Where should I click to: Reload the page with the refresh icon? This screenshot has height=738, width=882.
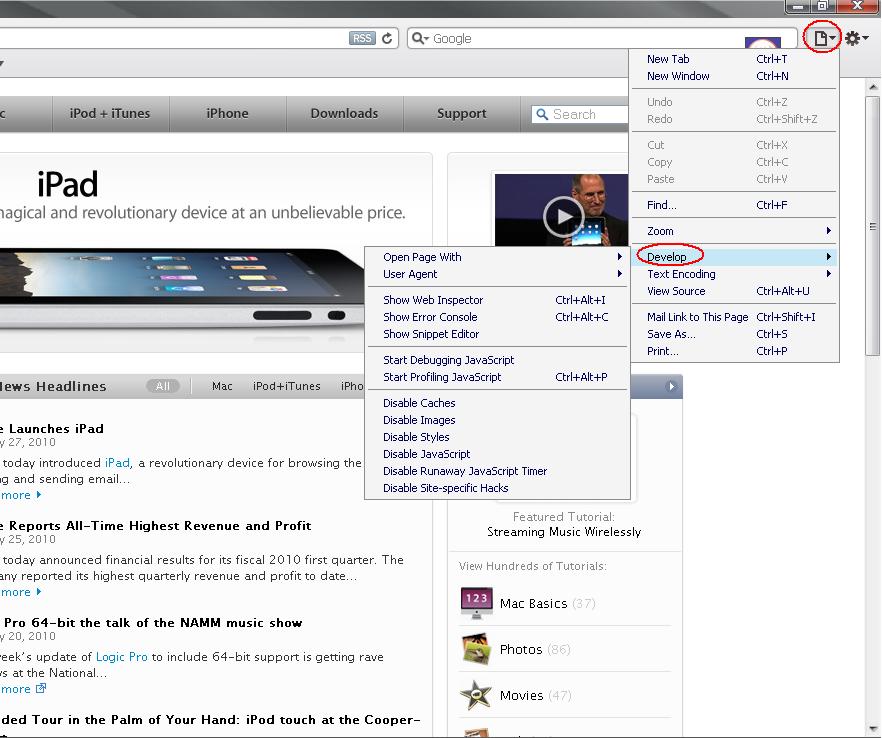pyautogui.click(x=388, y=38)
